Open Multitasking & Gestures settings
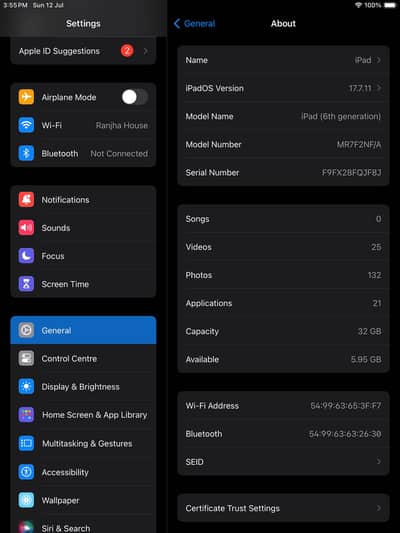Image resolution: width=400 pixels, height=533 pixels. (83, 443)
